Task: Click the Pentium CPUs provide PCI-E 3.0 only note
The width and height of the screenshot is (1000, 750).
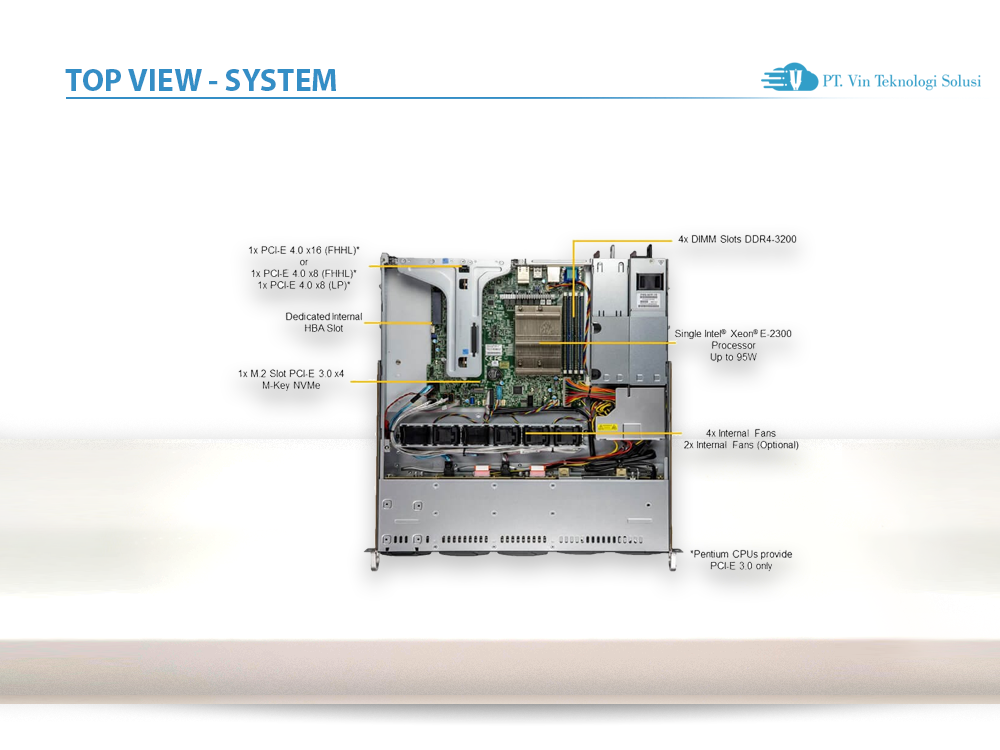Action: click(741, 560)
